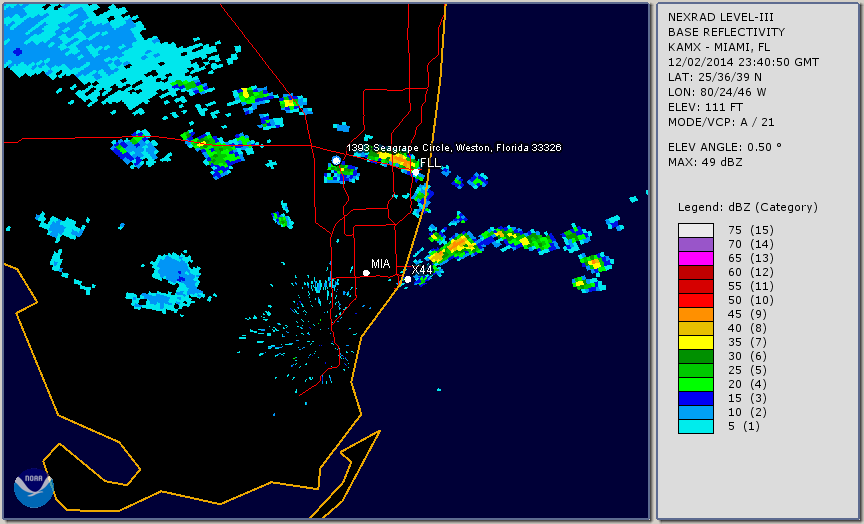Select the 35 dBZ yellow legend swatch
Viewport: 864px width, 524px height.
pos(696,342)
